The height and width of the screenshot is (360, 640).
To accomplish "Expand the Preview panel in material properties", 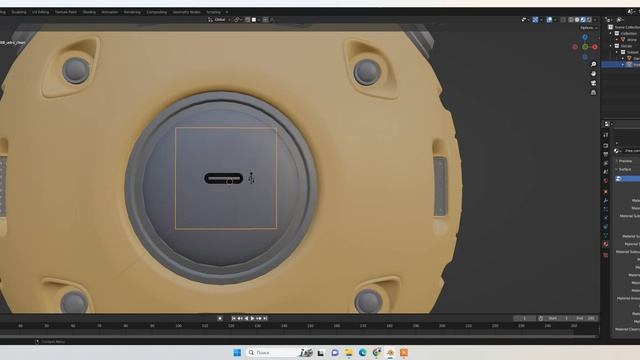I will pos(625,161).
